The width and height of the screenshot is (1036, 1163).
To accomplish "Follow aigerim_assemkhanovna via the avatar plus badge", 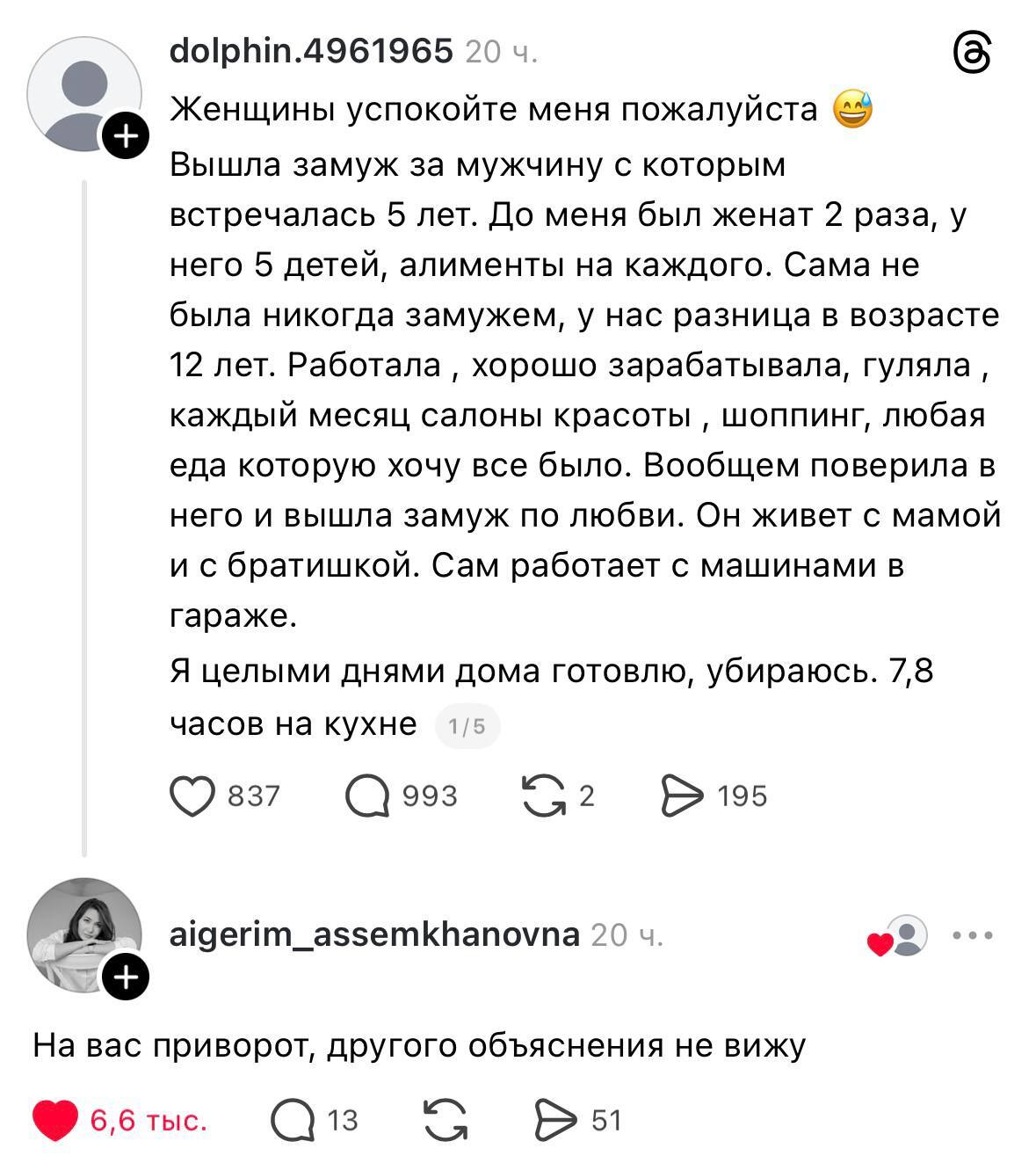I will [x=127, y=977].
